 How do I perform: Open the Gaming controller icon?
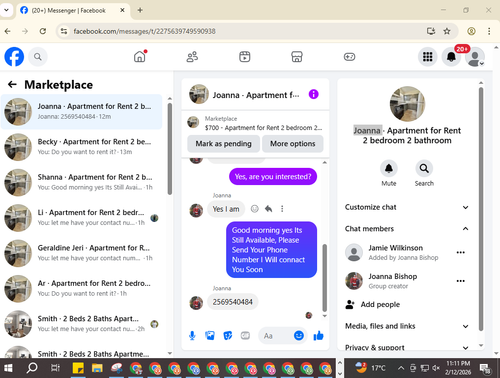[349, 57]
